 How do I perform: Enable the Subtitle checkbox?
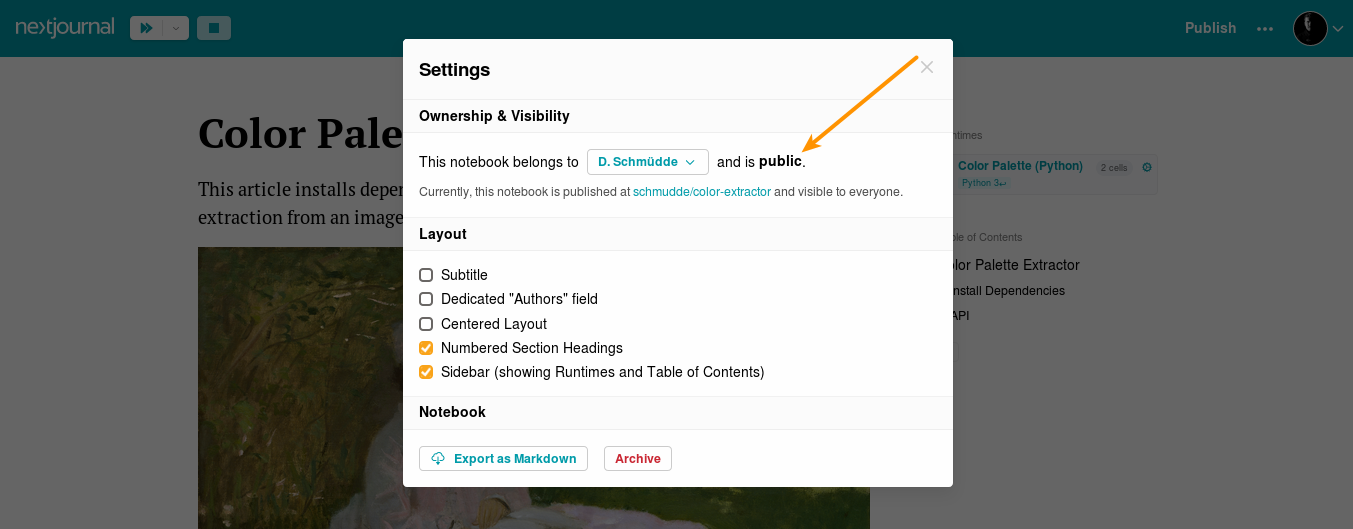[426, 275]
